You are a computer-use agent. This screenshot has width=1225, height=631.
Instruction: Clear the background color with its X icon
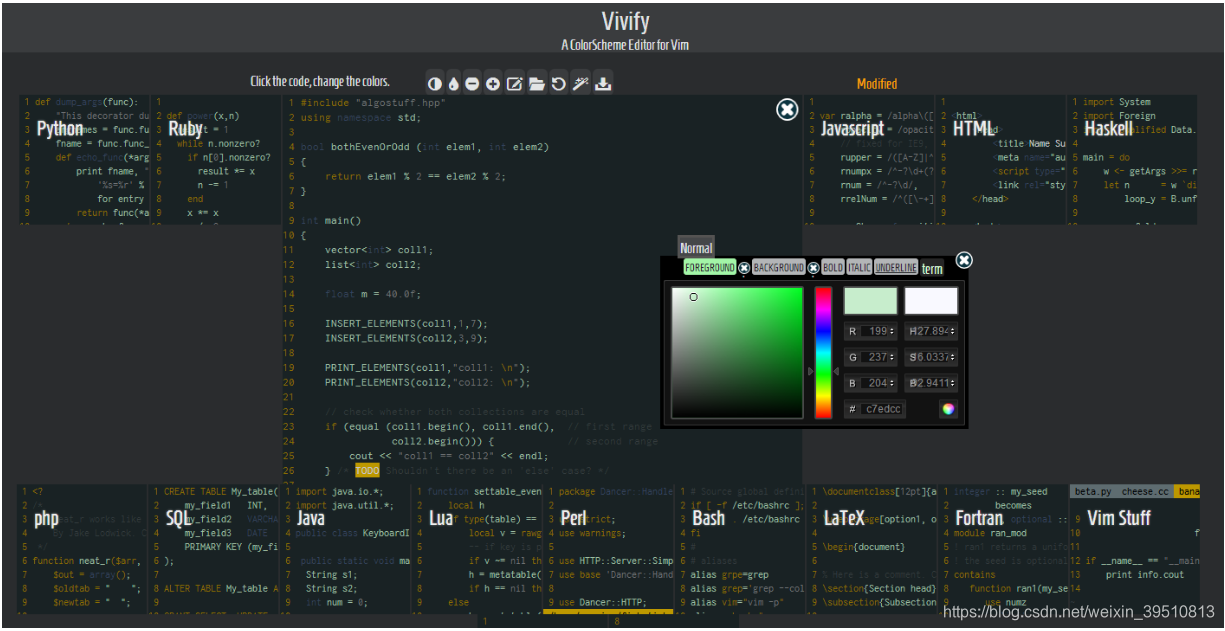813,268
